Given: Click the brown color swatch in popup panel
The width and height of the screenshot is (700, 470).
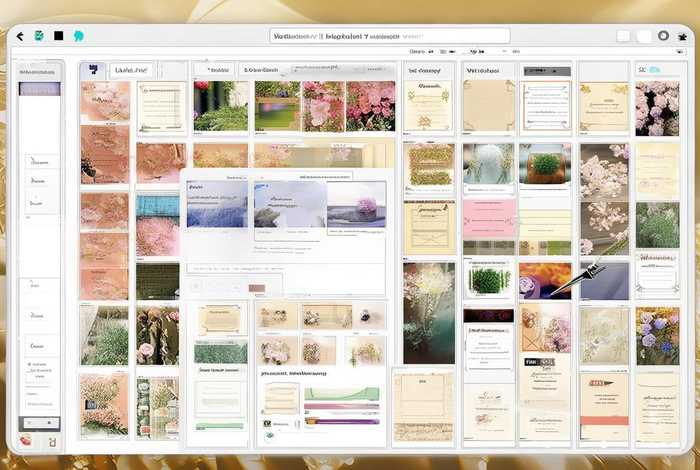Looking at the screenshot, I should pyautogui.click(x=257, y=288).
